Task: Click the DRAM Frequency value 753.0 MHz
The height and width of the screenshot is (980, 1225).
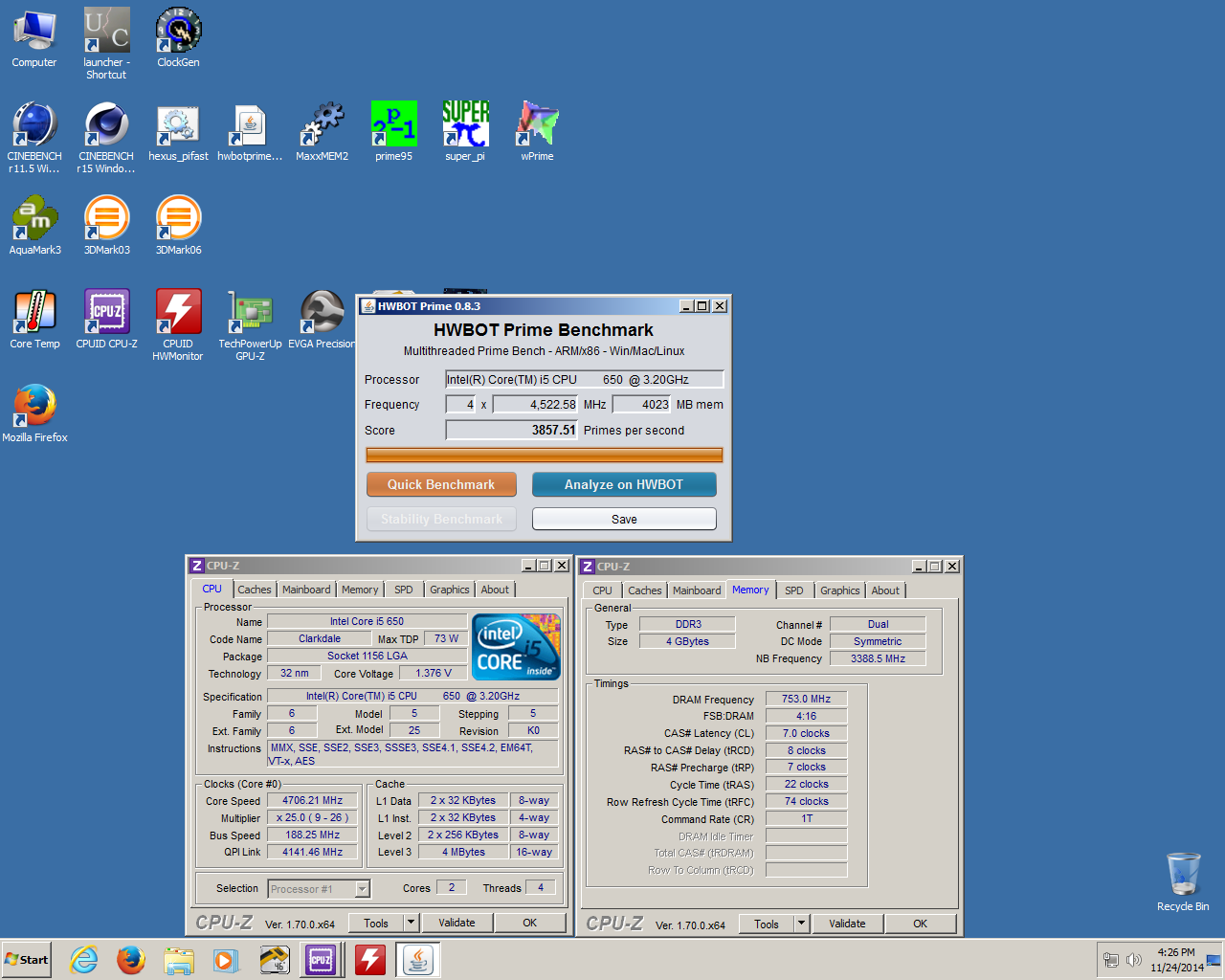Action: [806, 699]
